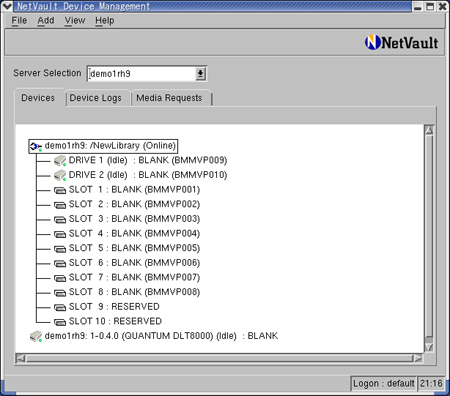This screenshot has width=450, height=396.
Task: Click the QUANTUM DLT8000 drive icon
Action: (x=36, y=336)
